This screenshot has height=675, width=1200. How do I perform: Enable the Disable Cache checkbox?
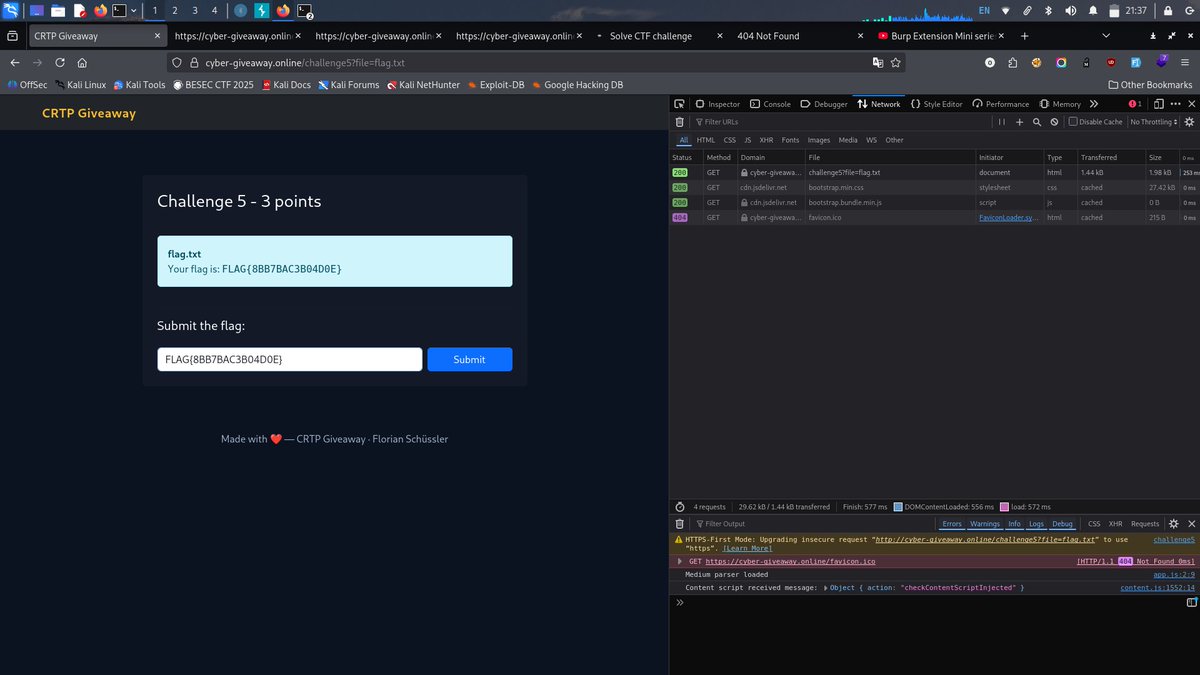point(1073,121)
